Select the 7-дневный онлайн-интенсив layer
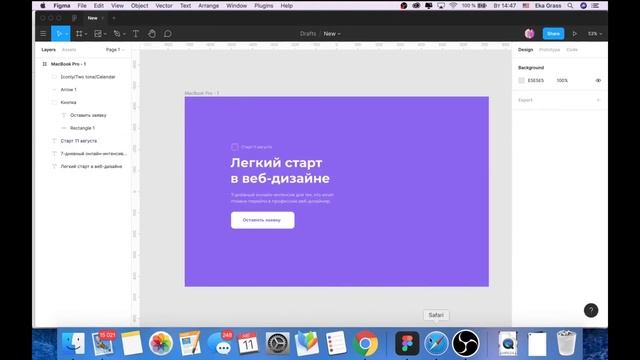Screen dimensions: 640x360 pos(93,154)
